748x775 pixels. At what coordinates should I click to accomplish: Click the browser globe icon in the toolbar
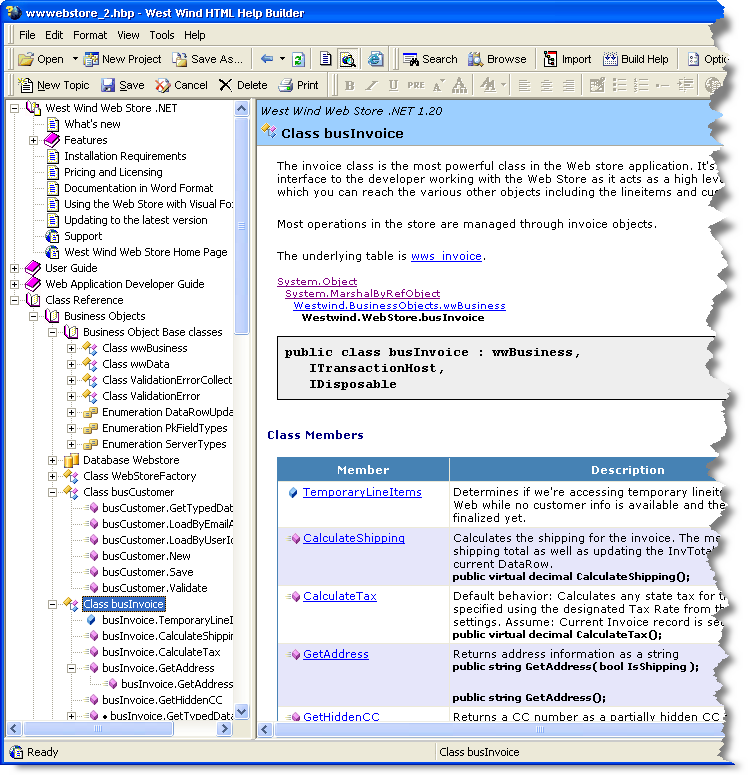coord(376,59)
